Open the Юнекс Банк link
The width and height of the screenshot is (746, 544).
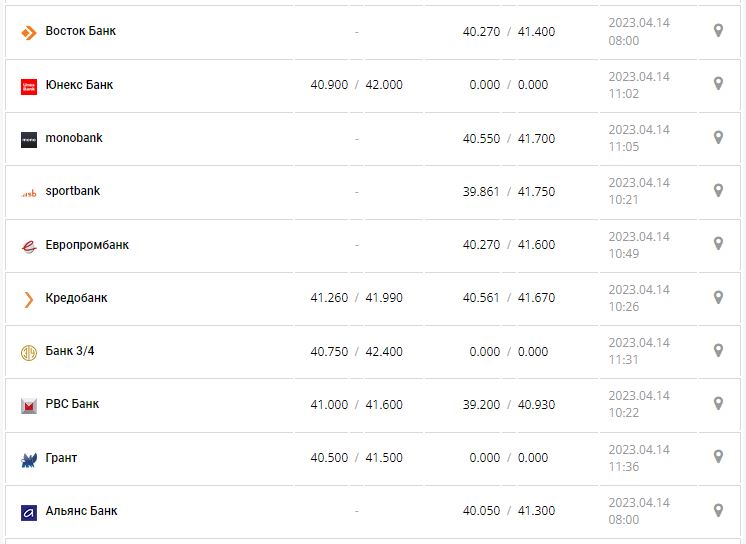click(79, 85)
